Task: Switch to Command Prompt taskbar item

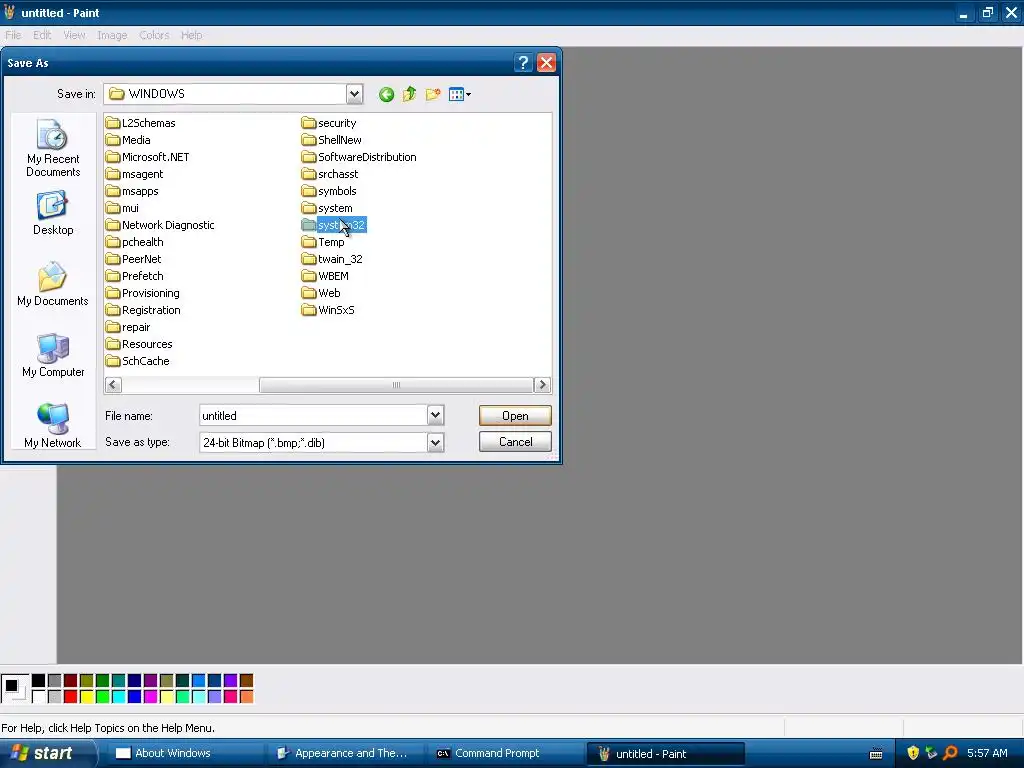Action: point(505,753)
